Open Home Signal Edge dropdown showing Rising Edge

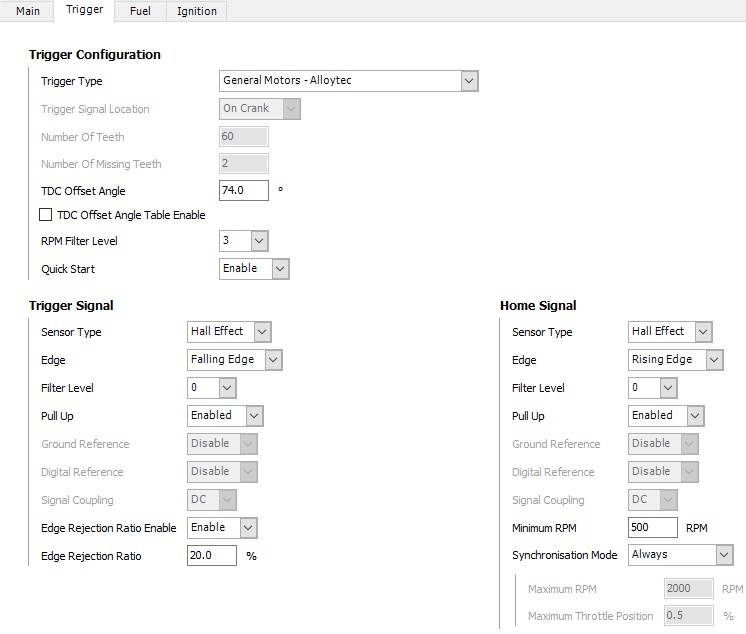pyautogui.click(x=676, y=360)
